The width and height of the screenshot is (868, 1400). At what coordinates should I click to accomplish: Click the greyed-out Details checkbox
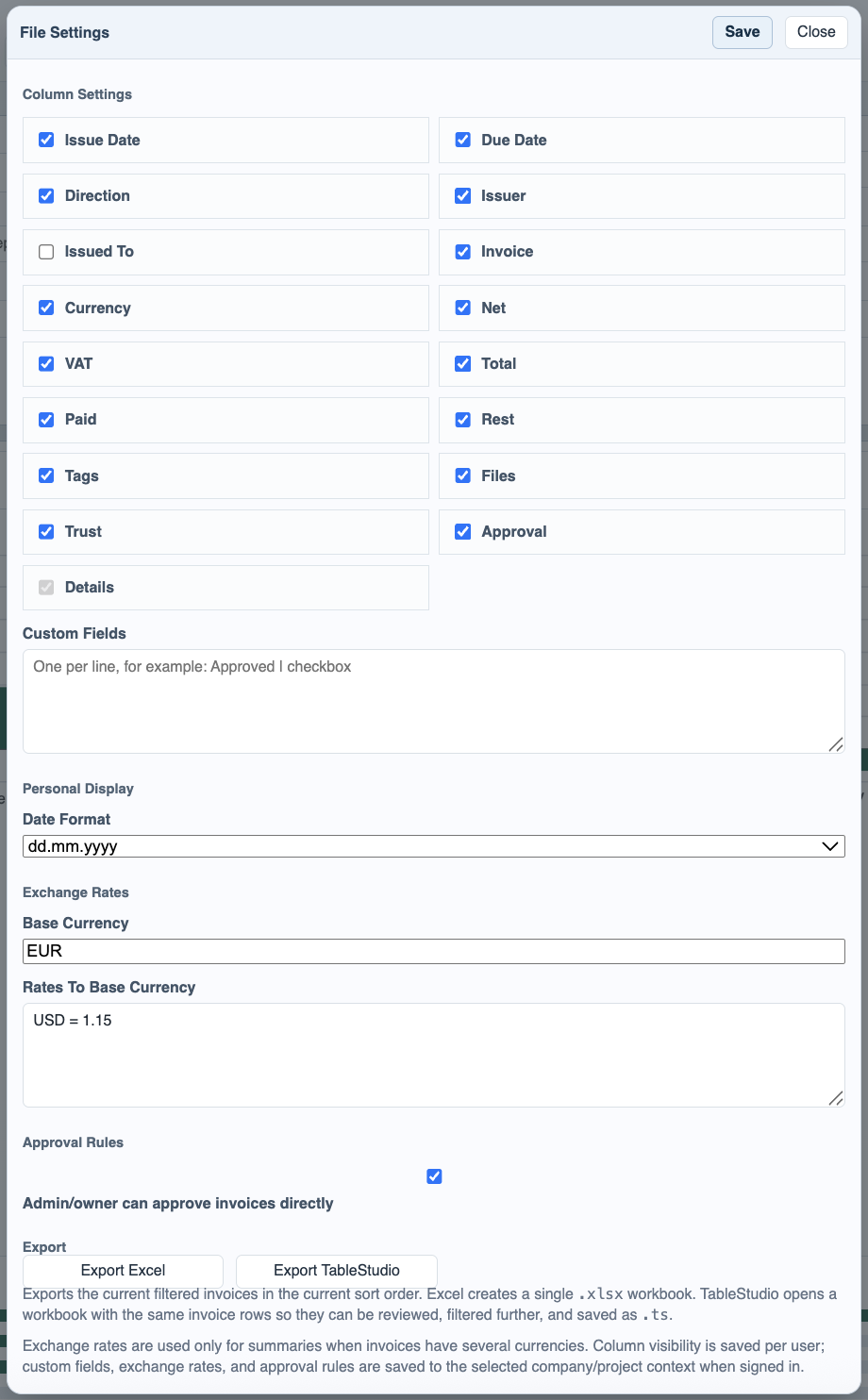click(x=46, y=587)
